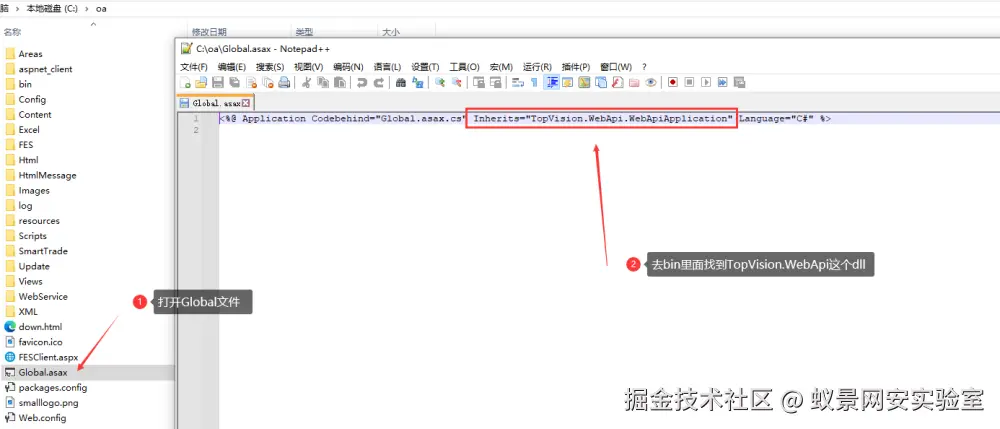1000x429 pixels.
Task: Select smalllogo.png in the file list
Action: coord(48,403)
